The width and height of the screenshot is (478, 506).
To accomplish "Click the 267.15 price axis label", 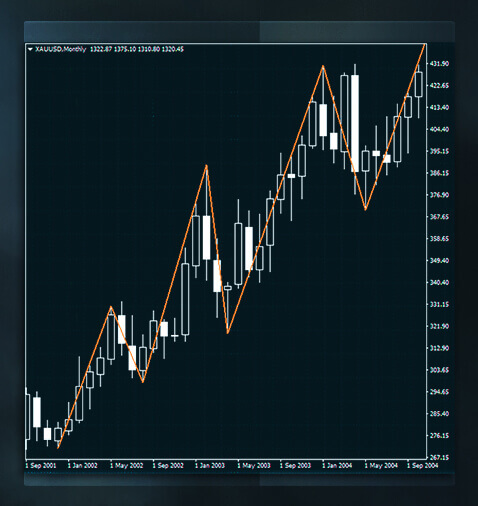I will (439, 457).
